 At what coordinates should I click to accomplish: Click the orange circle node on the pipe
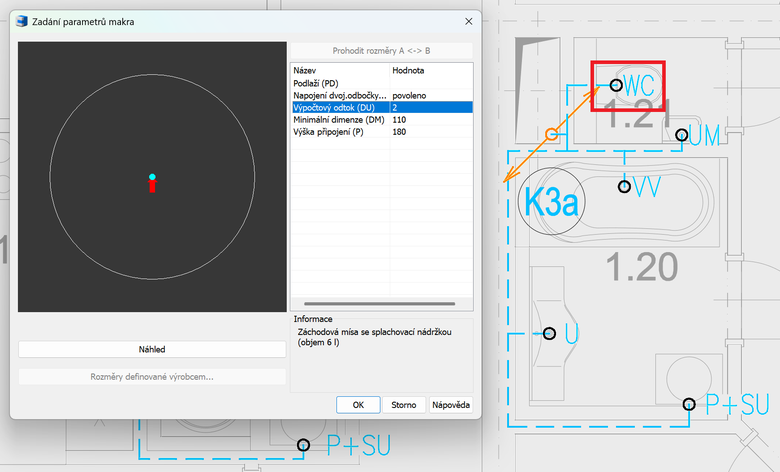tap(551, 134)
